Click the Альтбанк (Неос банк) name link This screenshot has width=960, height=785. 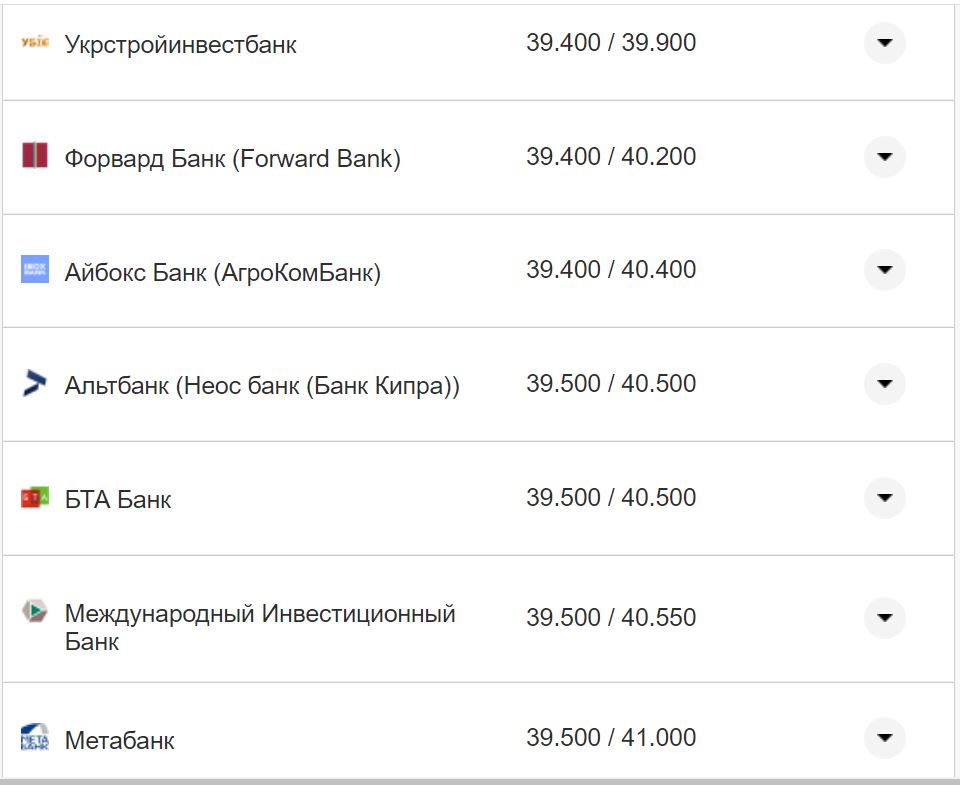(260, 383)
